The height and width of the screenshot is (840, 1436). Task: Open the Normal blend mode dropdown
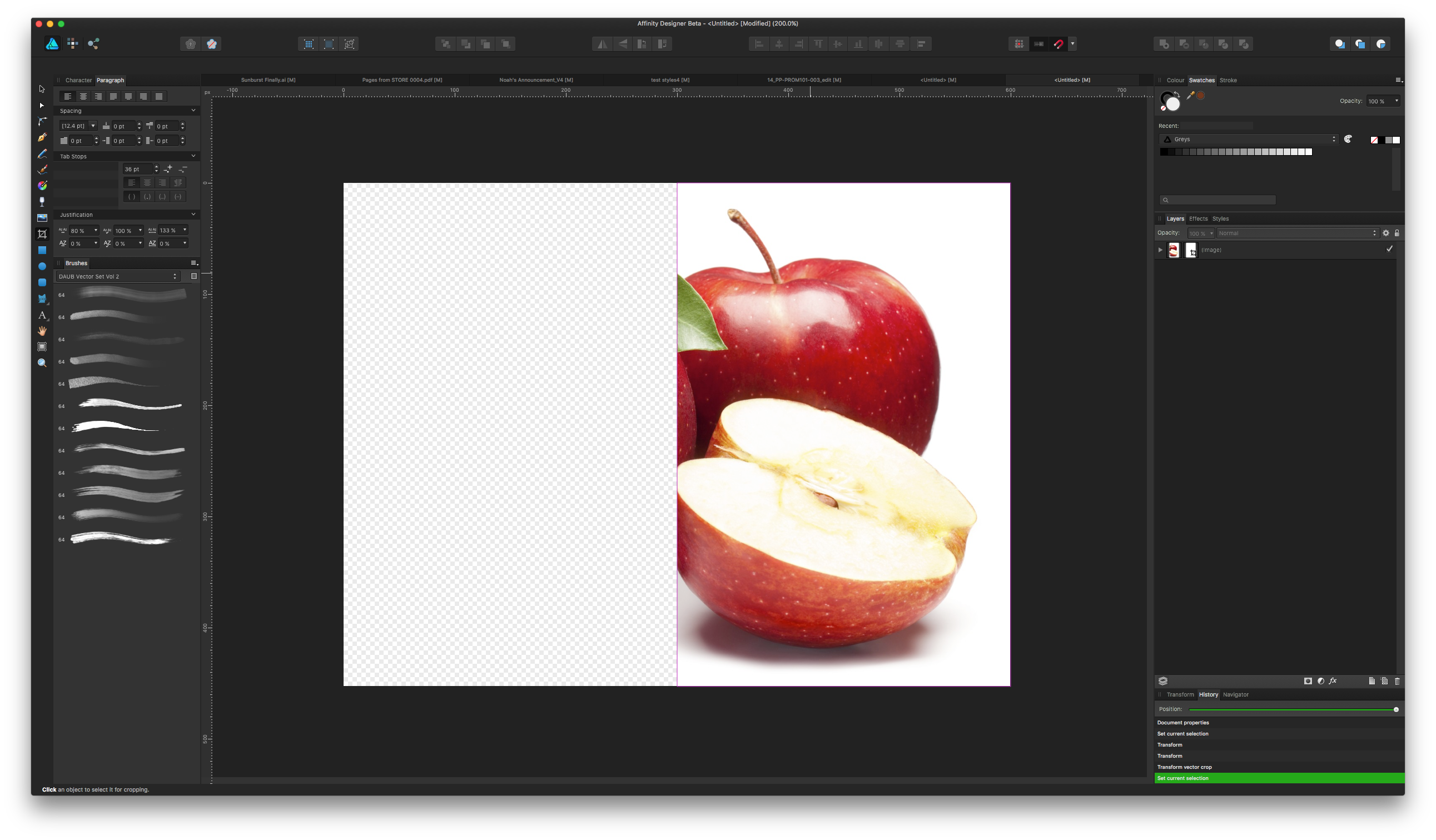pyautogui.click(x=1298, y=233)
